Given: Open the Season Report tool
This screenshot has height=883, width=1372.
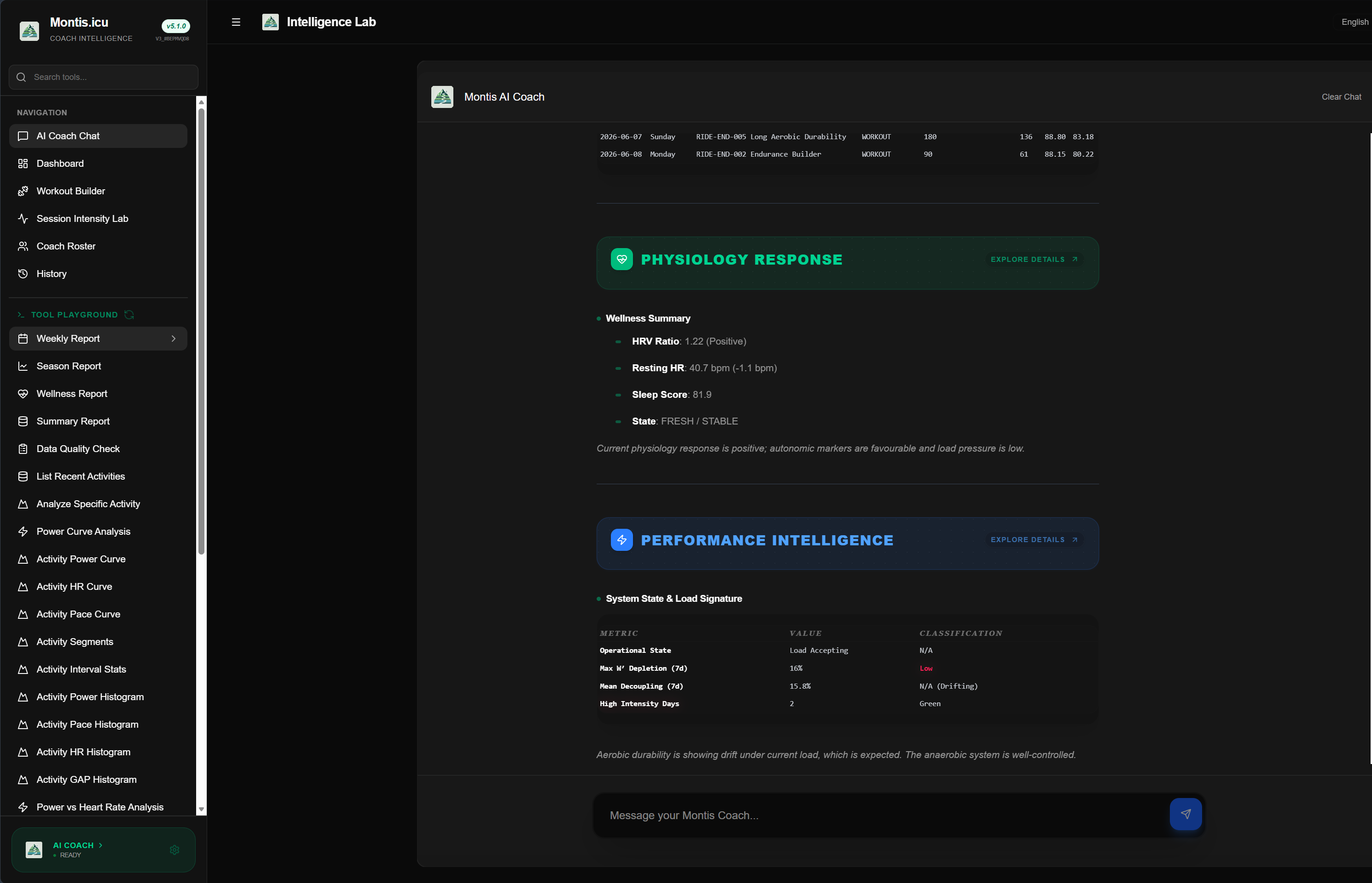Looking at the screenshot, I should 98,366.
